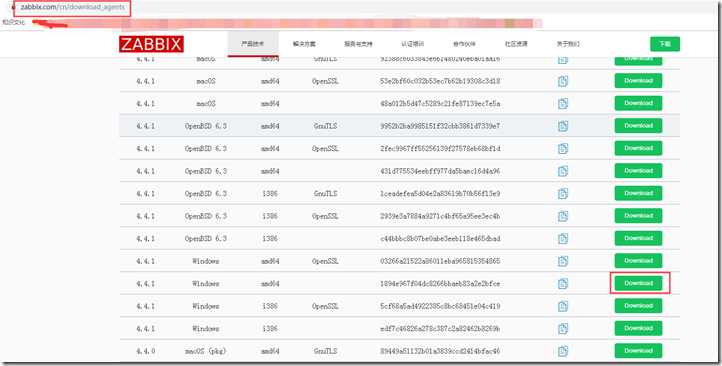Copy hash for Windows i386 no-encryption agent
The width and height of the screenshot is (722, 366).
click(563, 329)
